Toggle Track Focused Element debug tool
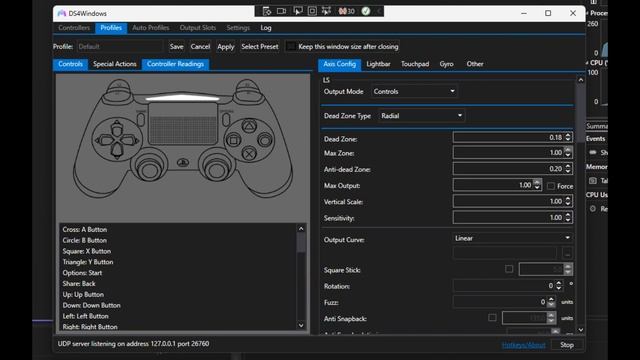The width and height of the screenshot is (640, 360). [x=326, y=11]
